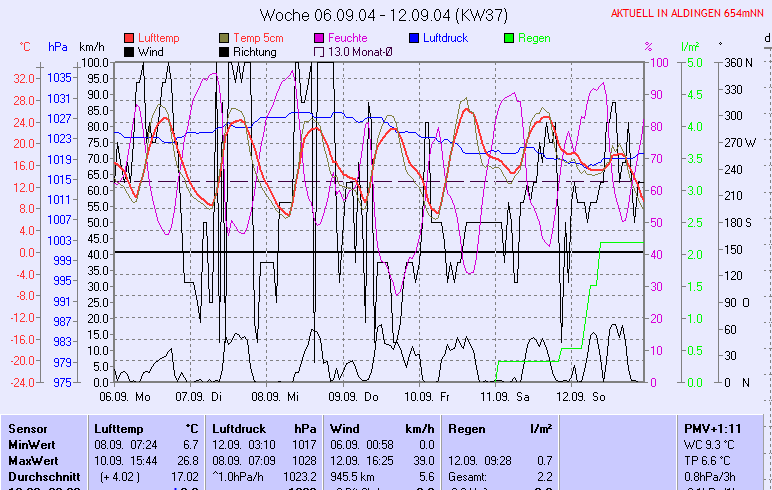Click the chart title Woche 06.09.04 - 12.09.04
The image size is (772, 490).
point(385,15)
